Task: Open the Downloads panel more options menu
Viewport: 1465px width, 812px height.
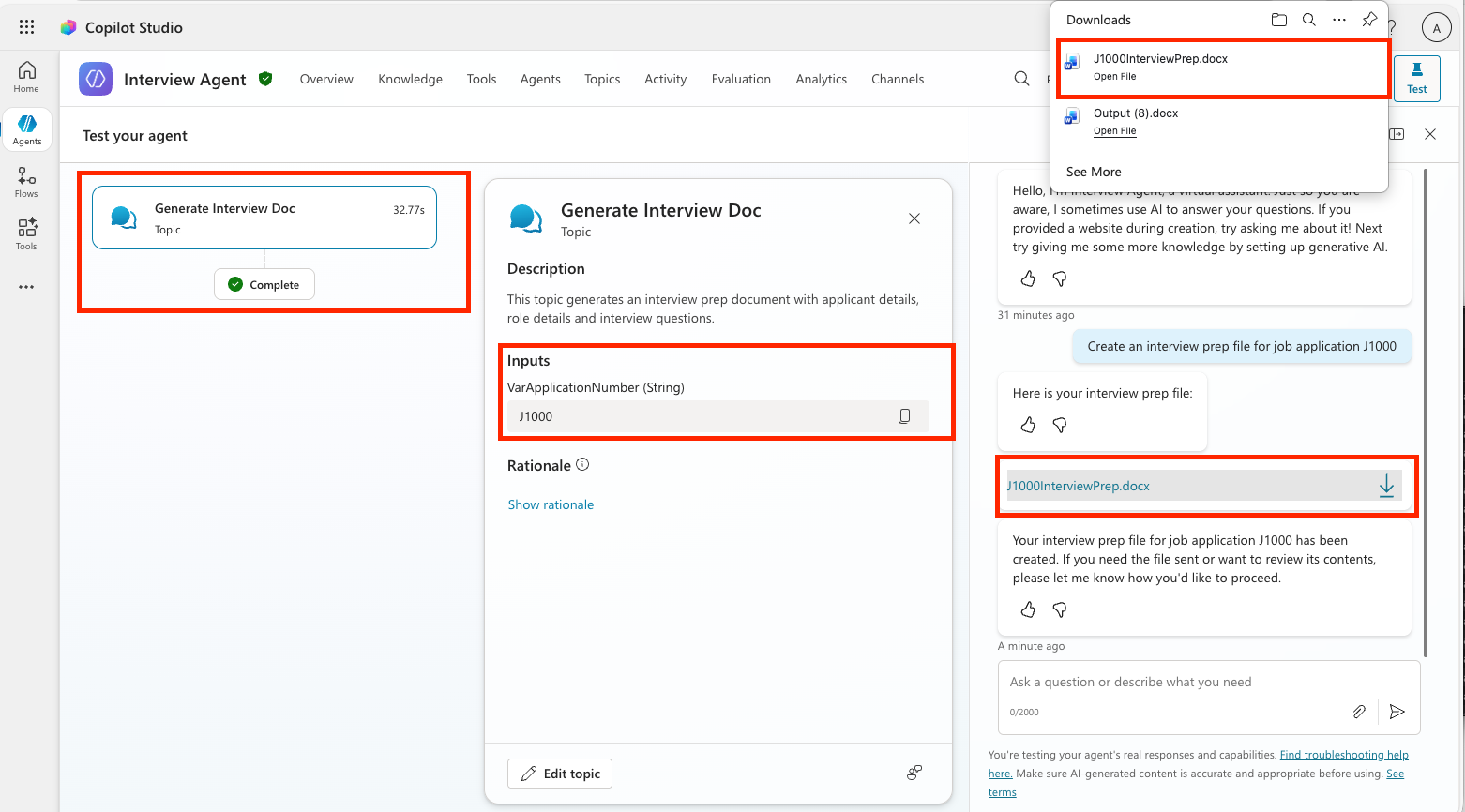Action: click(1339, 20)
